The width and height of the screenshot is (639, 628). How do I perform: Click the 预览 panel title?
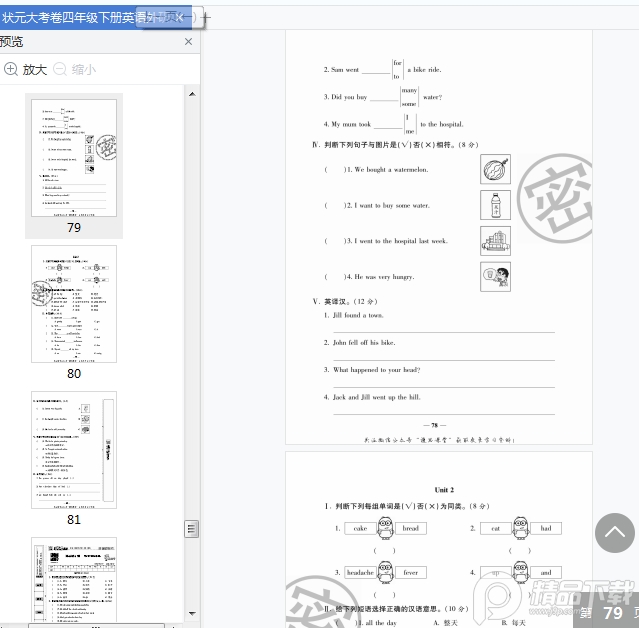[x=11, y=42]
